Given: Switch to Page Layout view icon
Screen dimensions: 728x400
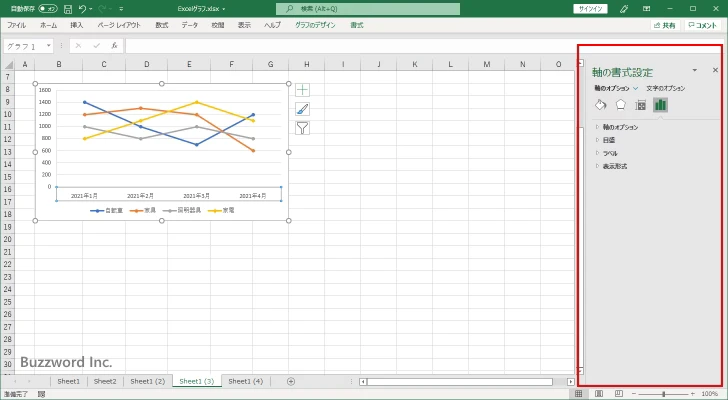Looking at the screenshot, I should pyautogui.click(x=599, y=394).
